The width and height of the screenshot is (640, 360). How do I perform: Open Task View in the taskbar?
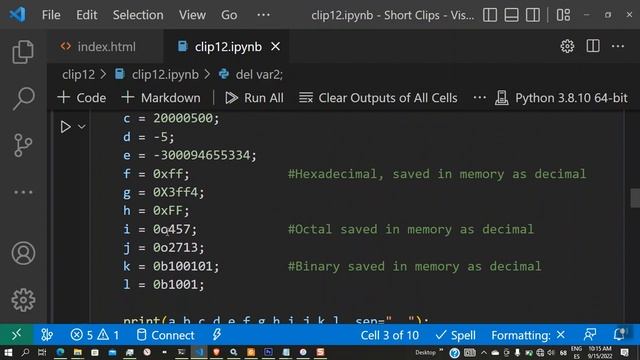(42, 353)
